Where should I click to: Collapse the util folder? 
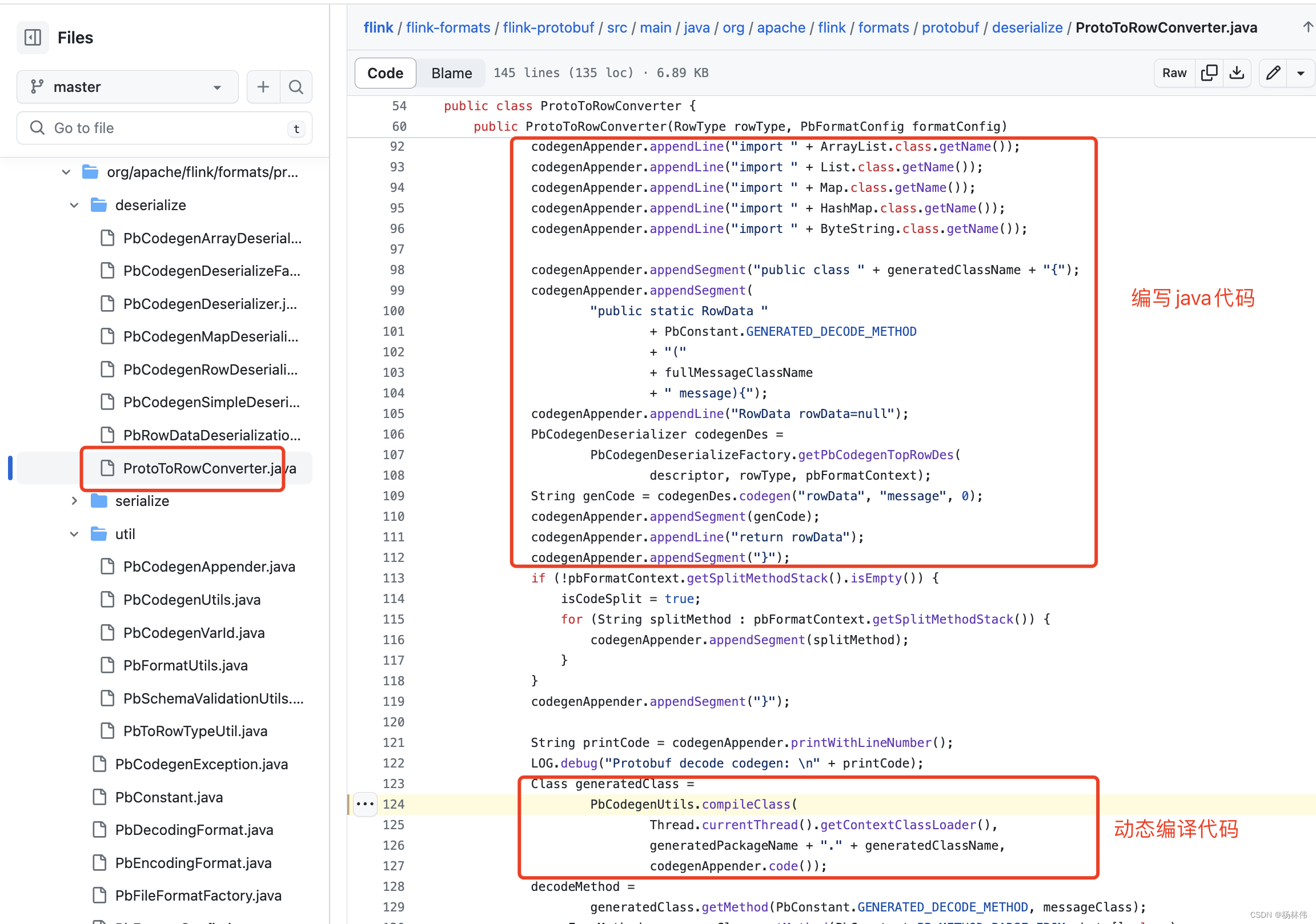(x=74, y=534)
